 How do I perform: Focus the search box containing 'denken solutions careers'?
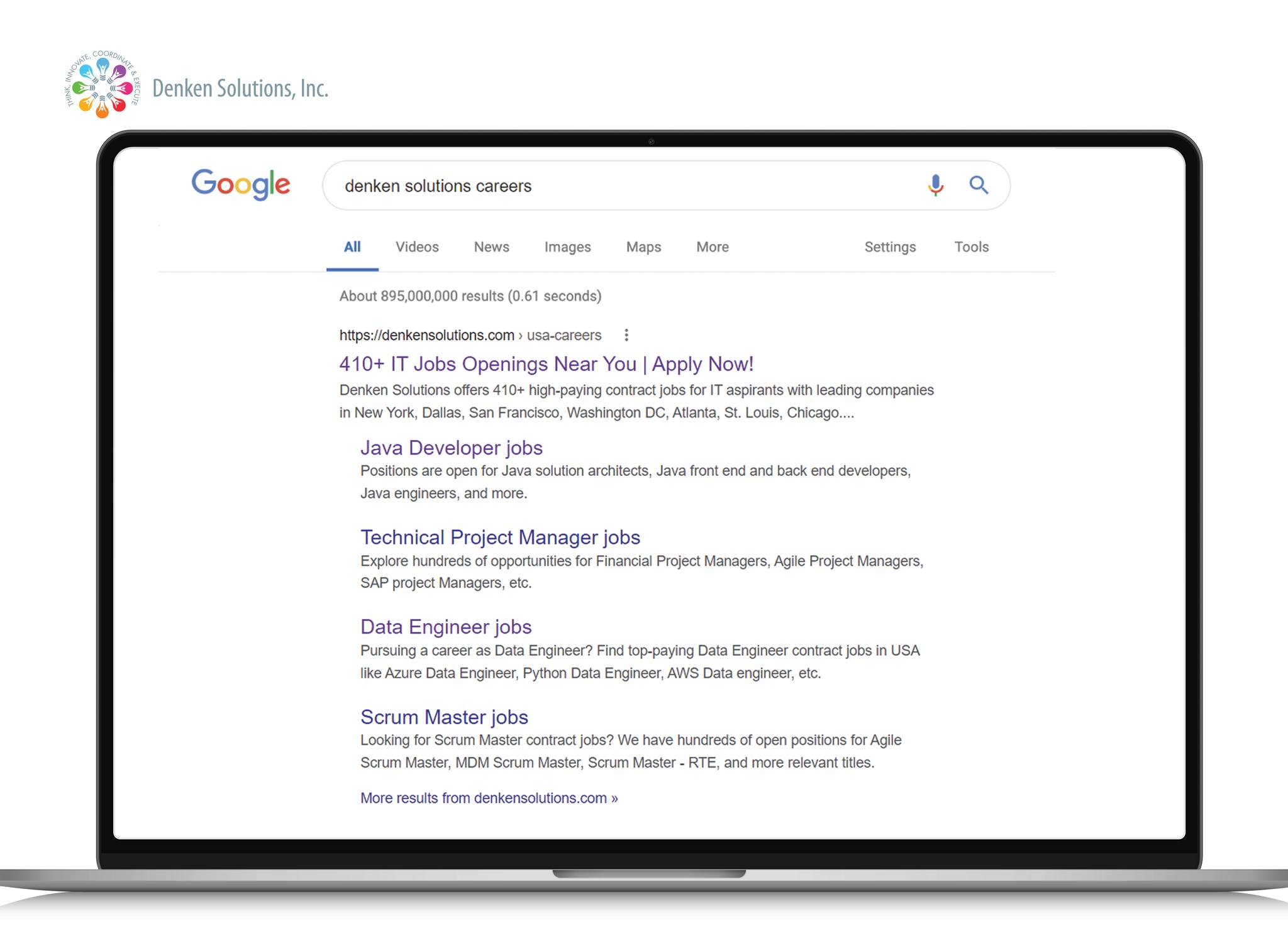pos(666,185)
